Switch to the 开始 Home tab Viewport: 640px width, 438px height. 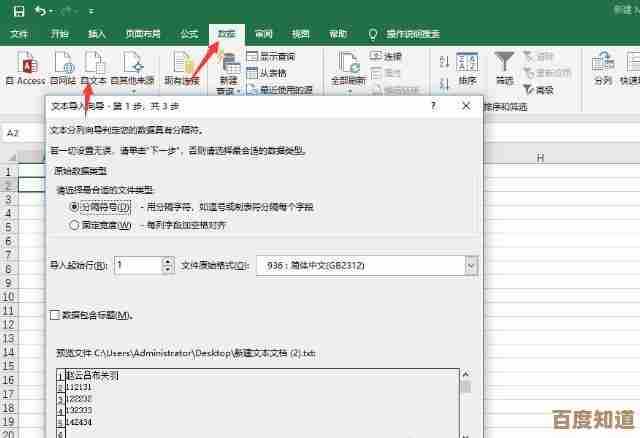pyautogui.click(x=60, y=34)
